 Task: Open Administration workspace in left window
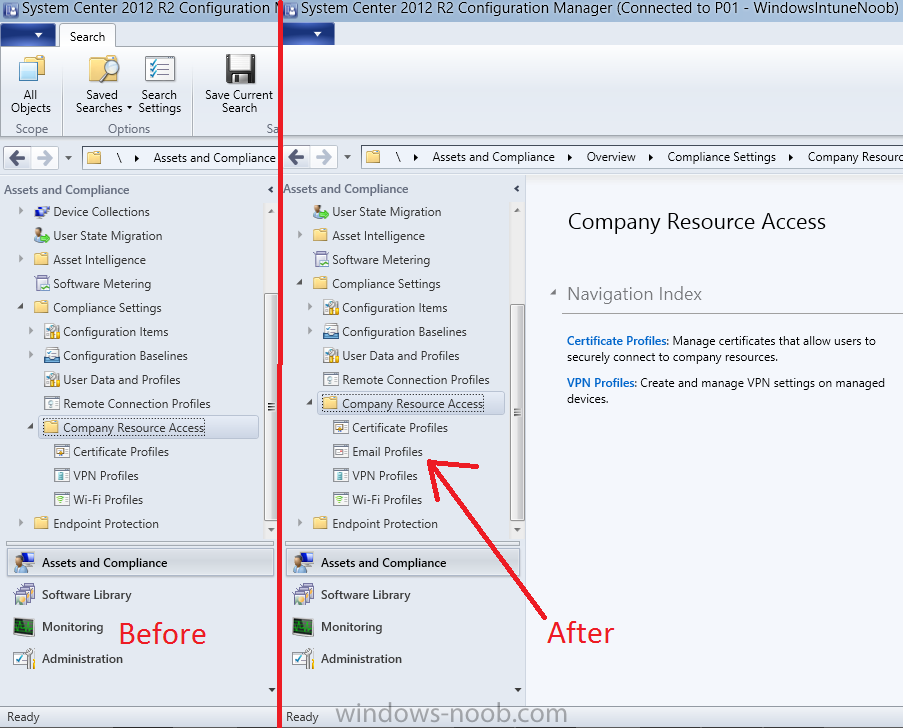tap(140, 658)
